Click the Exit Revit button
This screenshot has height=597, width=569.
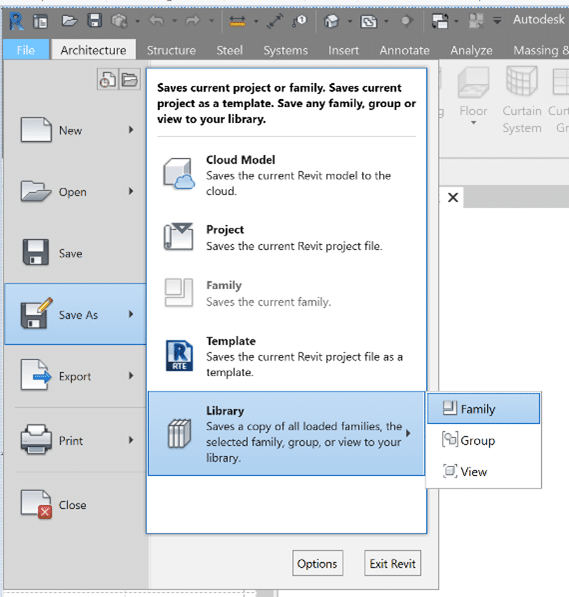point(393,563)
